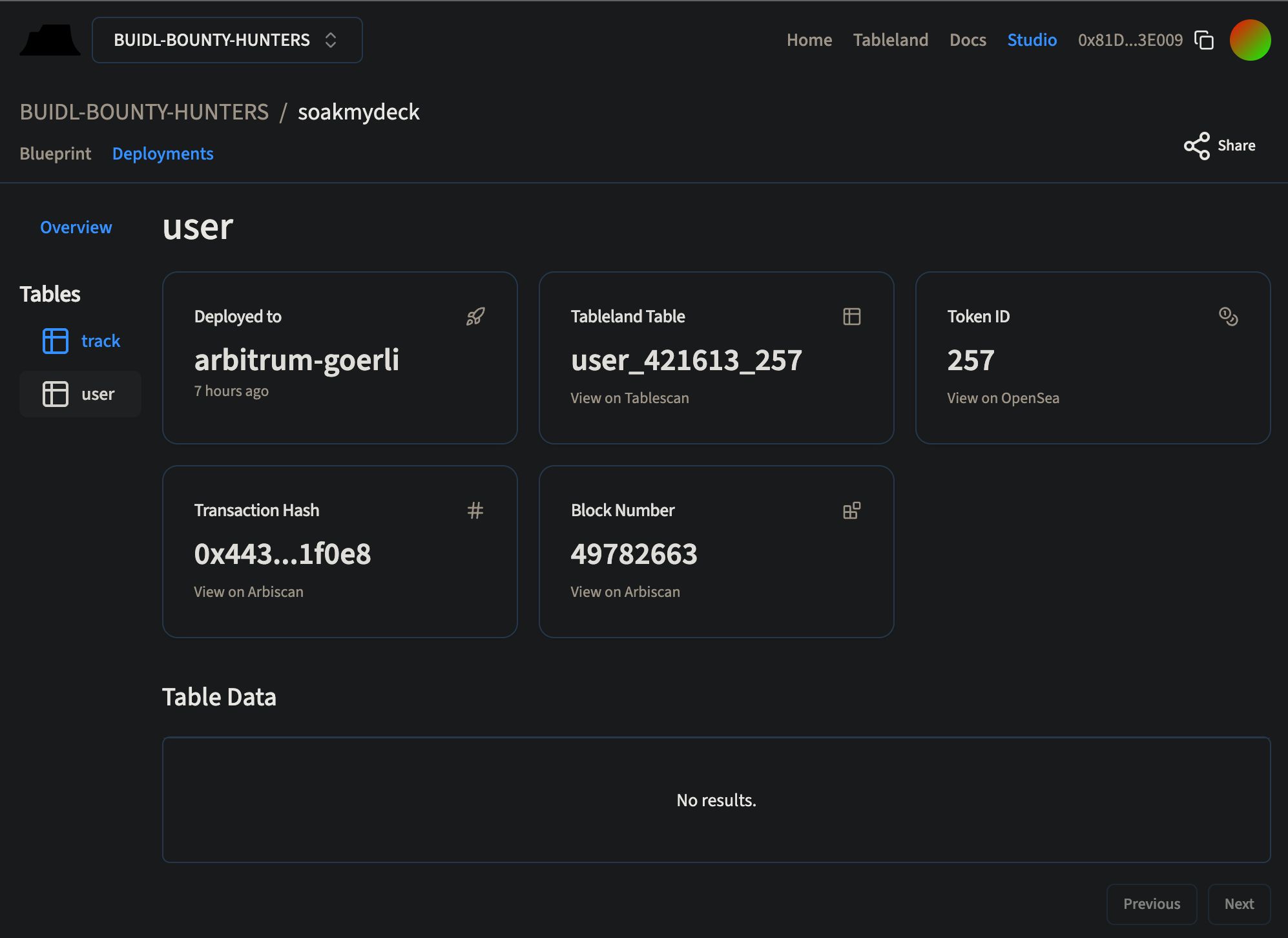Click the rocket icon on Deployed to card
Screen dimensions: 1288x938
(x=475, y=317)
